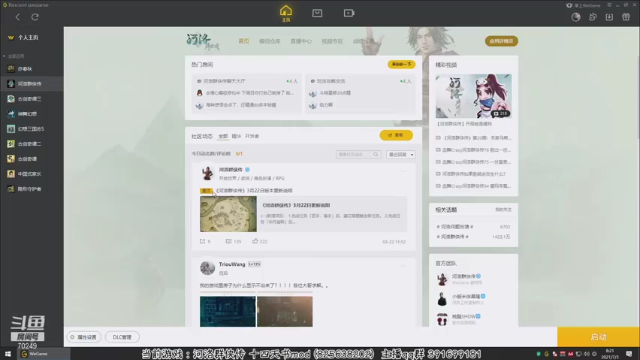
Task: Open more options on first post
Action: (x=403, y=171)
